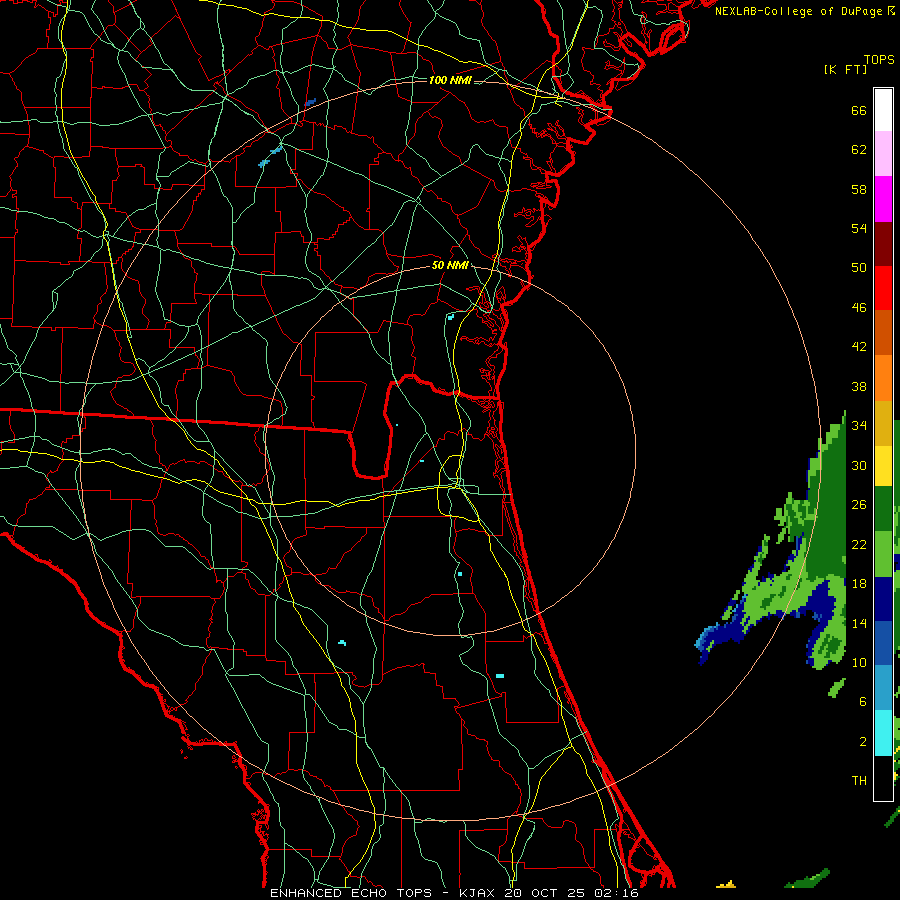Viewport: 900px width, 900px height.
Task: Click the yellow legend swatch near 30
Action: (x=883, y=465)
